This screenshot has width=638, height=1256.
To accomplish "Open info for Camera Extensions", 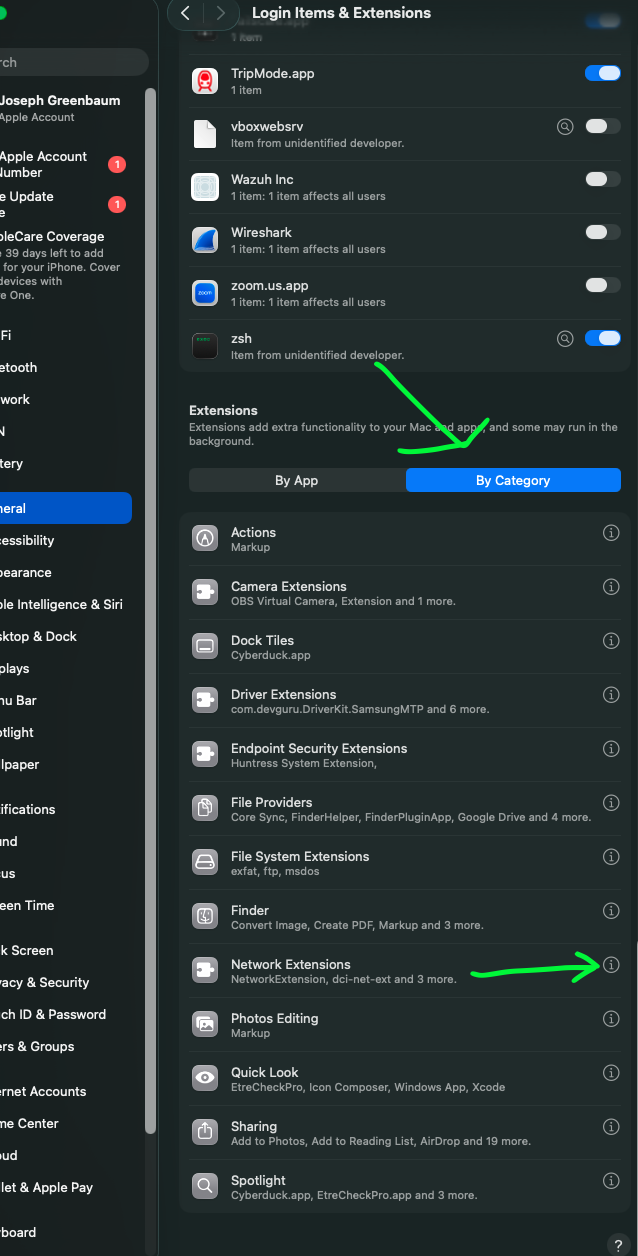I will (611, 587).
